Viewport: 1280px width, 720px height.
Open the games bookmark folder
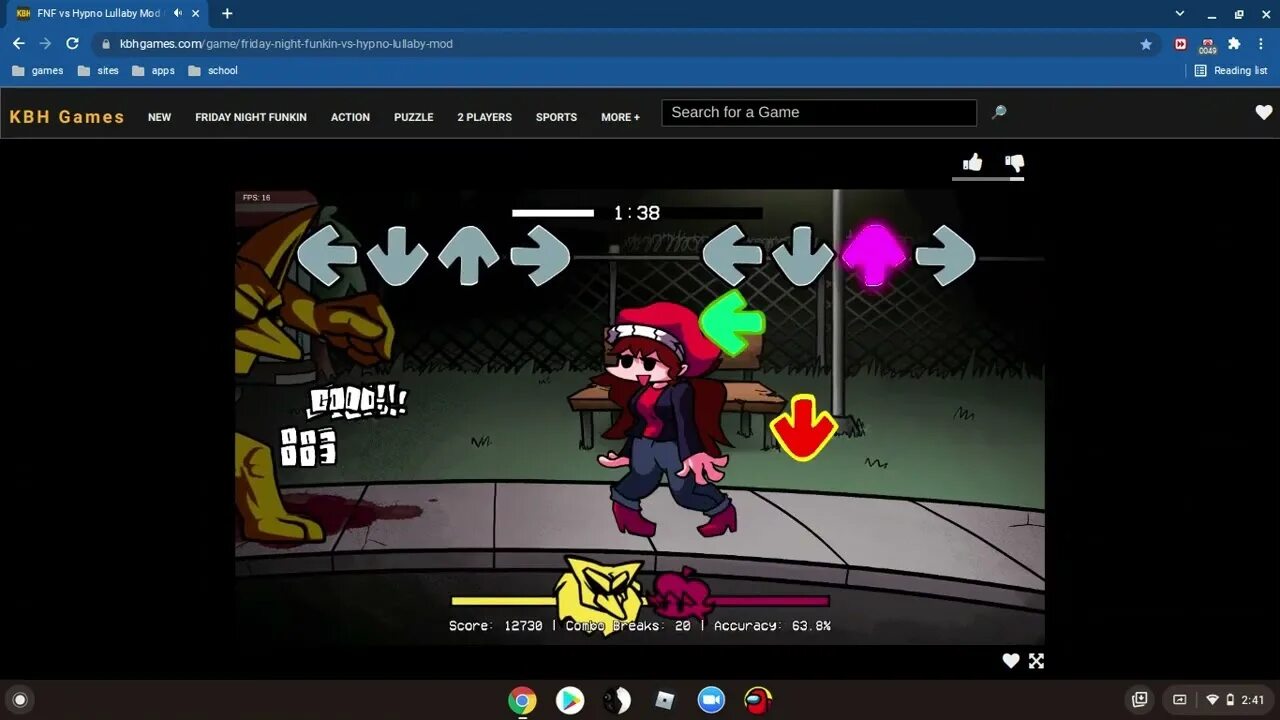[38, 71]
